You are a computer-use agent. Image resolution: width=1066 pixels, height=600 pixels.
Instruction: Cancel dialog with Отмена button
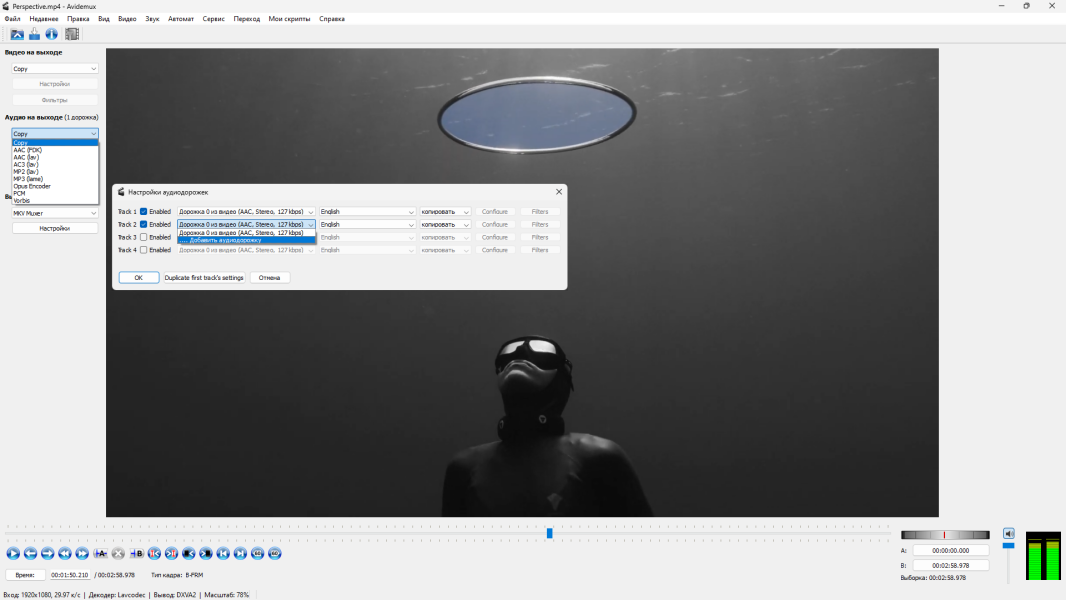pyautogui.click(x=269, y=277)
